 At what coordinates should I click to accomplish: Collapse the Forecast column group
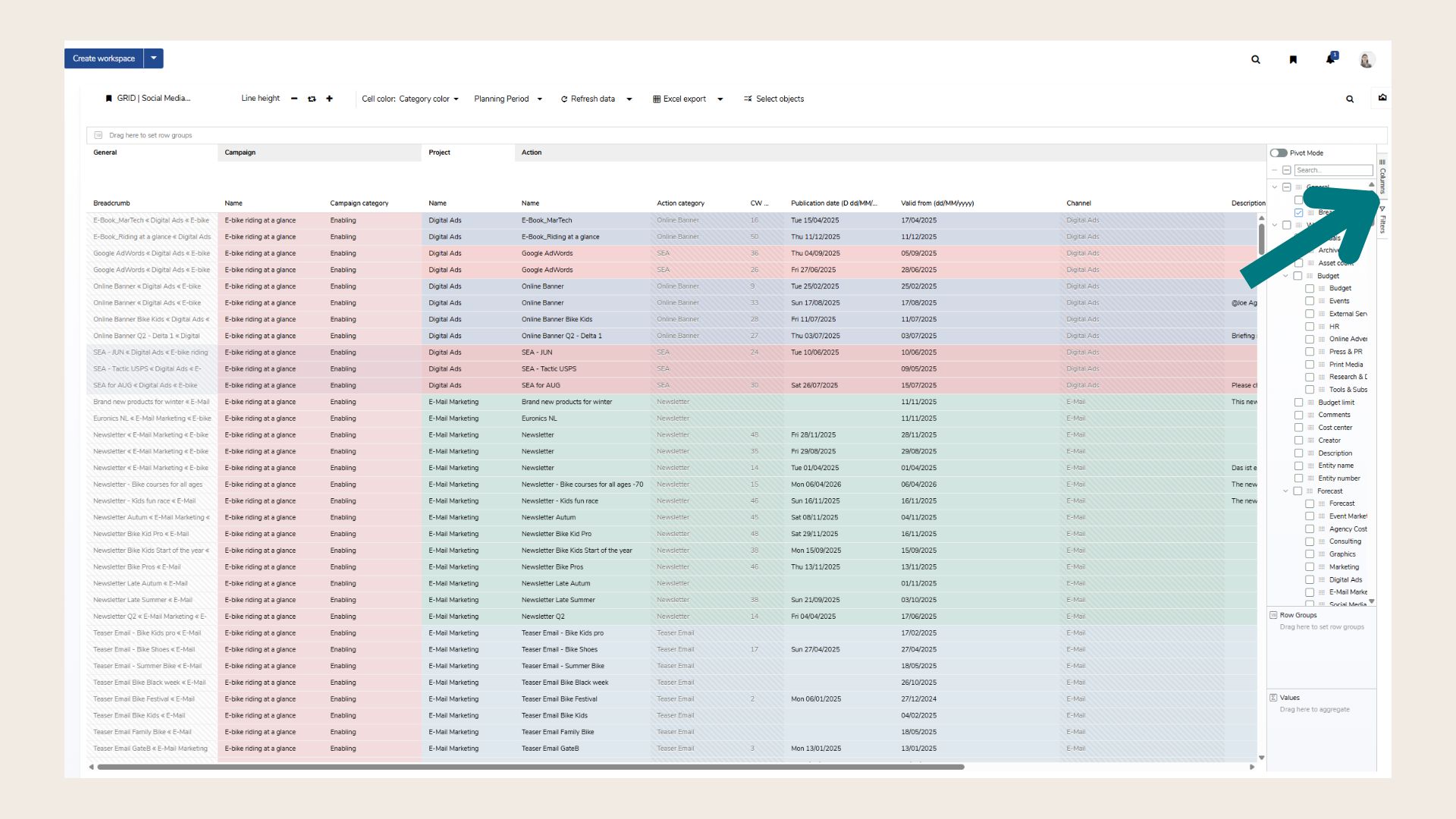tap(1285, 491)
